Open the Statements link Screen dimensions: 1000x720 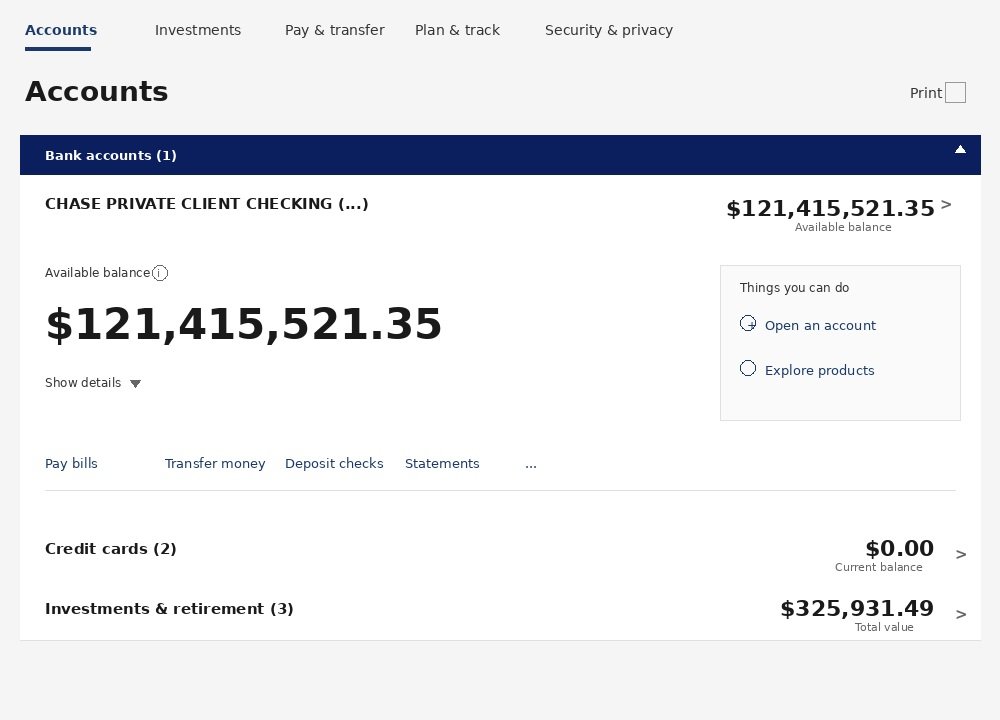click(x=442, y=464)
